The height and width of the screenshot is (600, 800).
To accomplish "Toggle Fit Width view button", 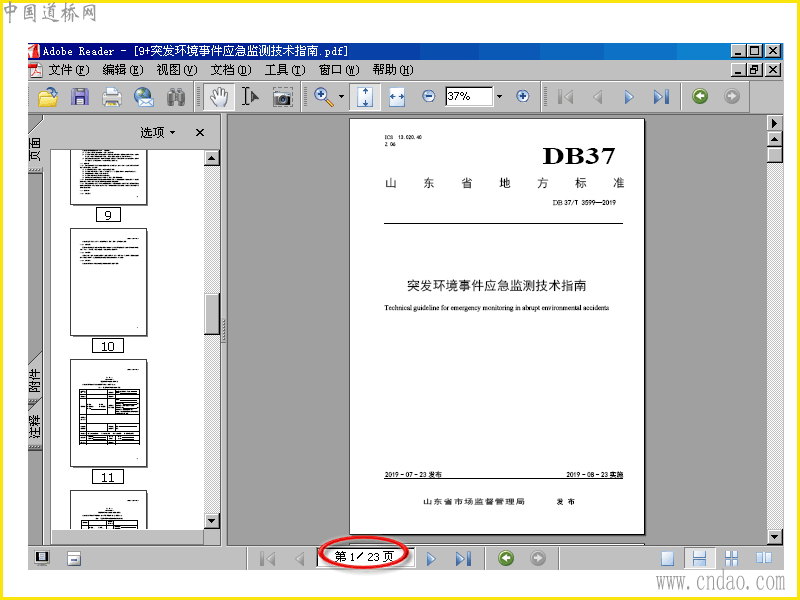I will click(396, 96).
